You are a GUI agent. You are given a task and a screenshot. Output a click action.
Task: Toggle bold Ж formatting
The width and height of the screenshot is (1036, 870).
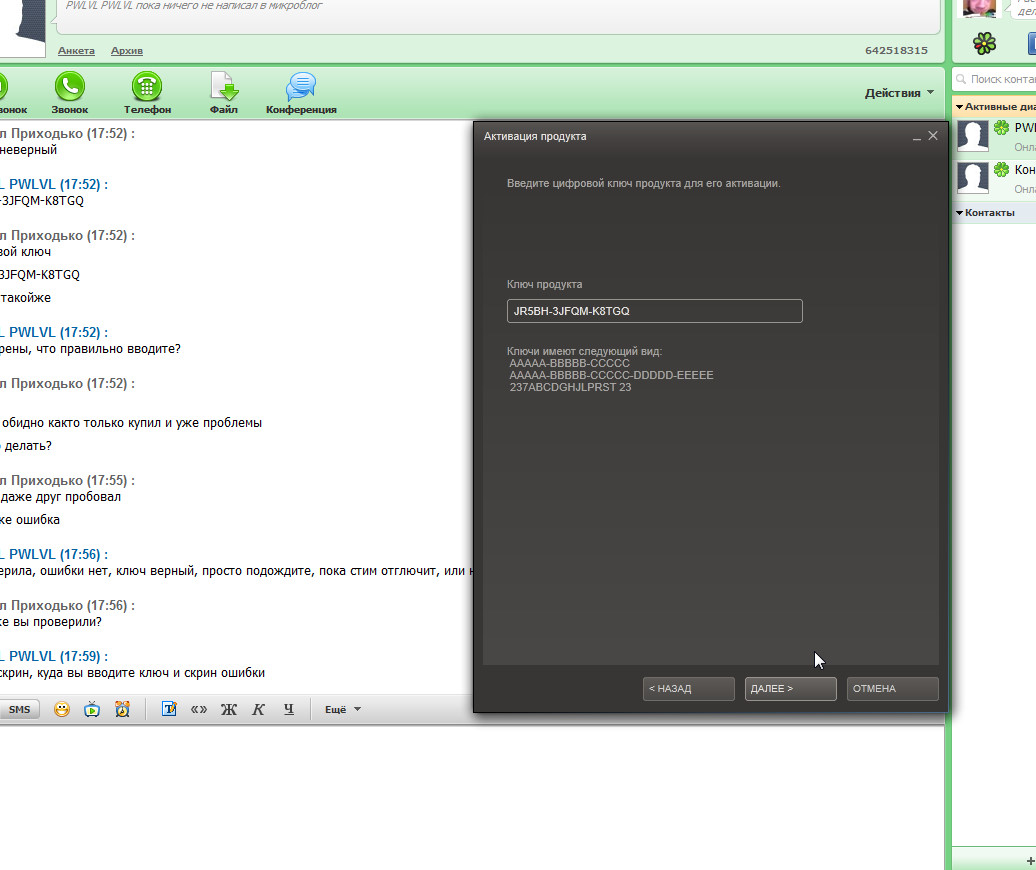point(229,709)
